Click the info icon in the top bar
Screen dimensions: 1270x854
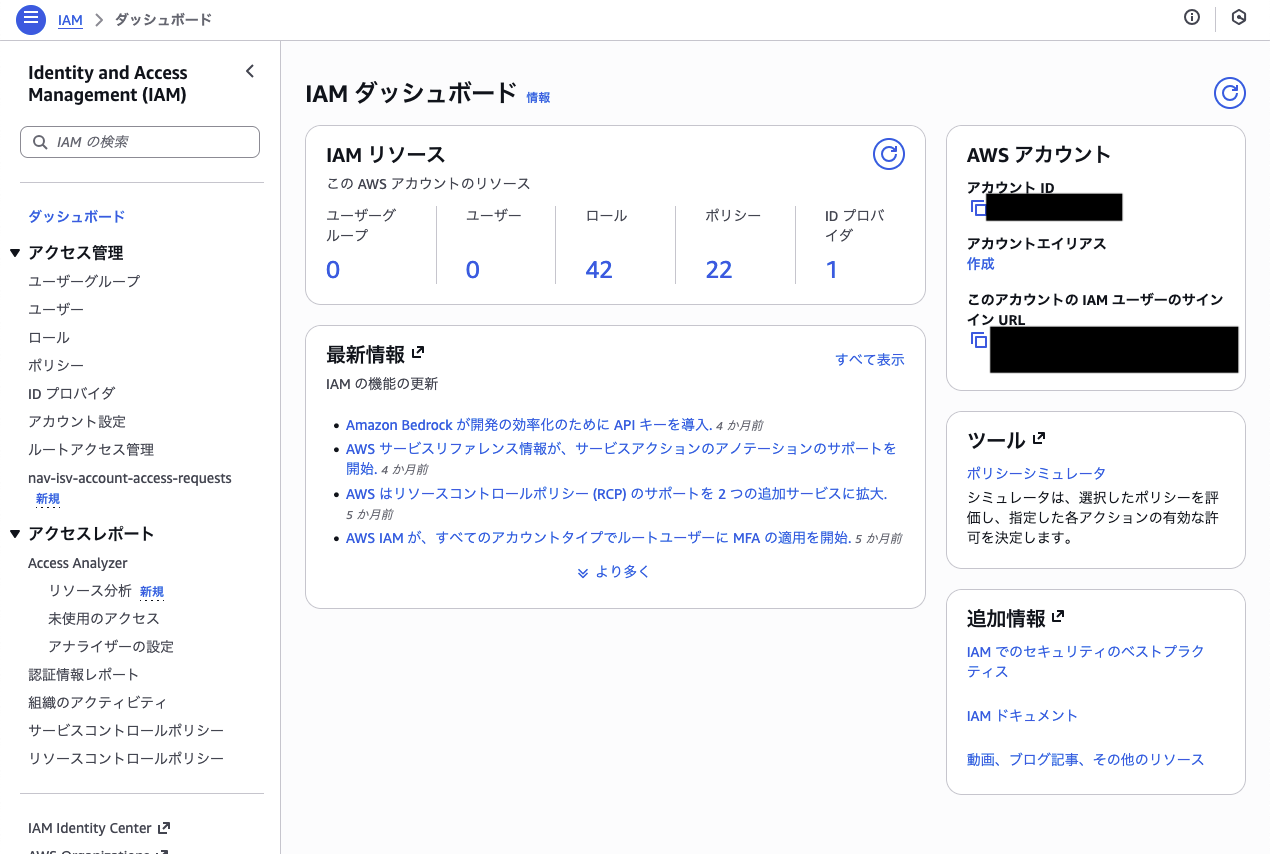tap(1191, 17)
